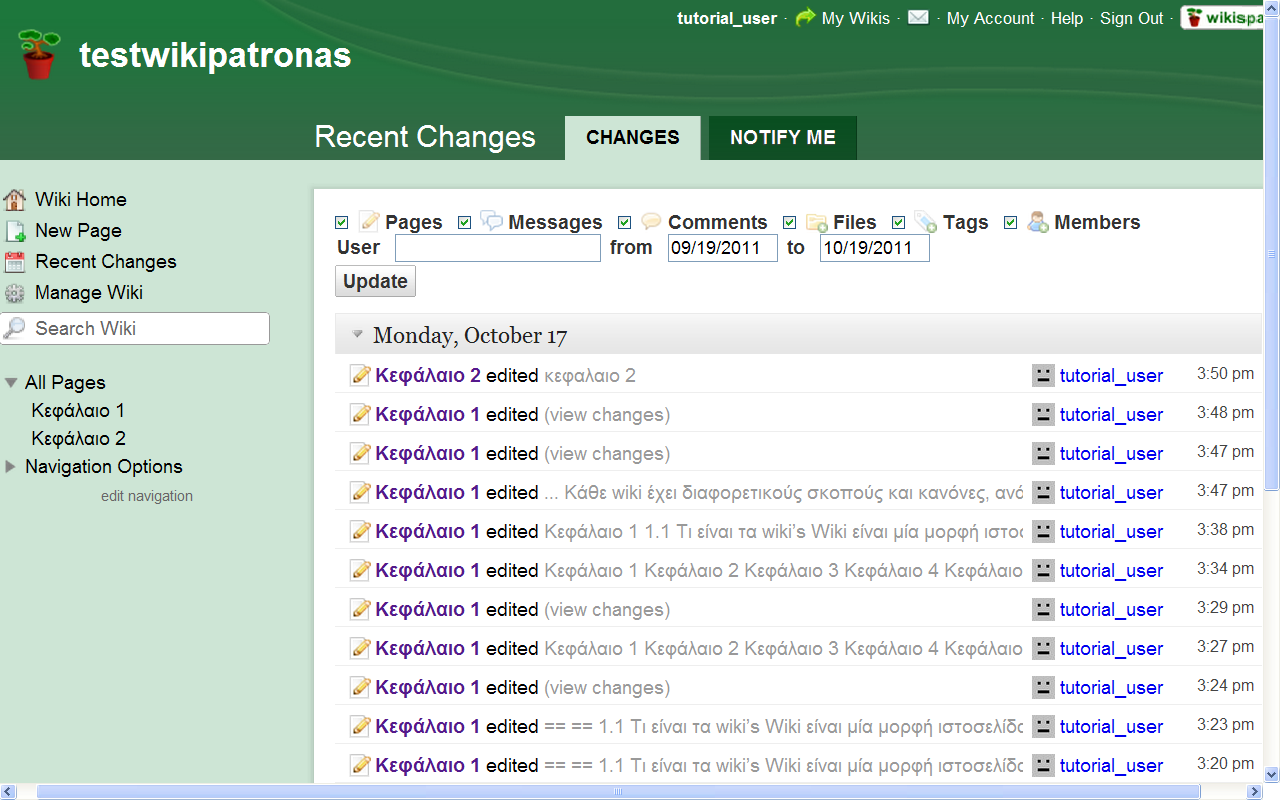Click the Members person icon
Screen dimensions: 1280x800
pyautogui.click(x=1038, y=221)
